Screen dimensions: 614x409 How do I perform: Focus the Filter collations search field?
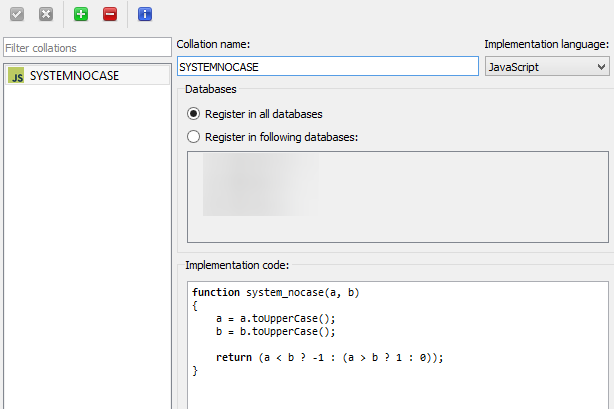[87, 48]
